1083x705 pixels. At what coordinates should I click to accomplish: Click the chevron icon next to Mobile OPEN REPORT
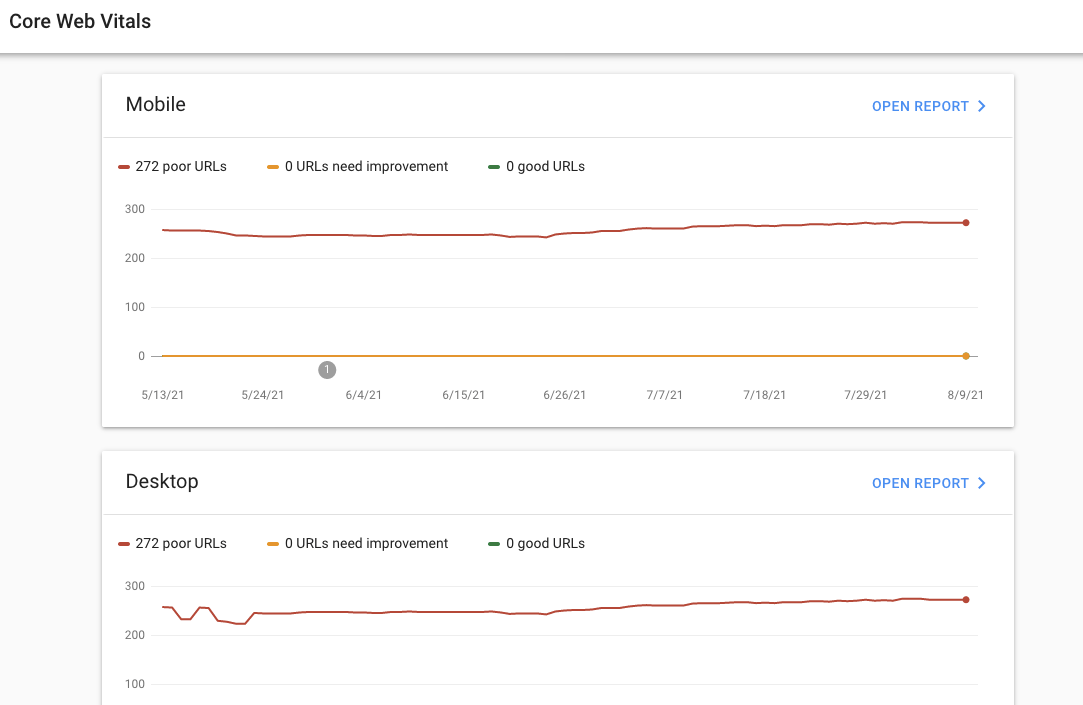982,106
